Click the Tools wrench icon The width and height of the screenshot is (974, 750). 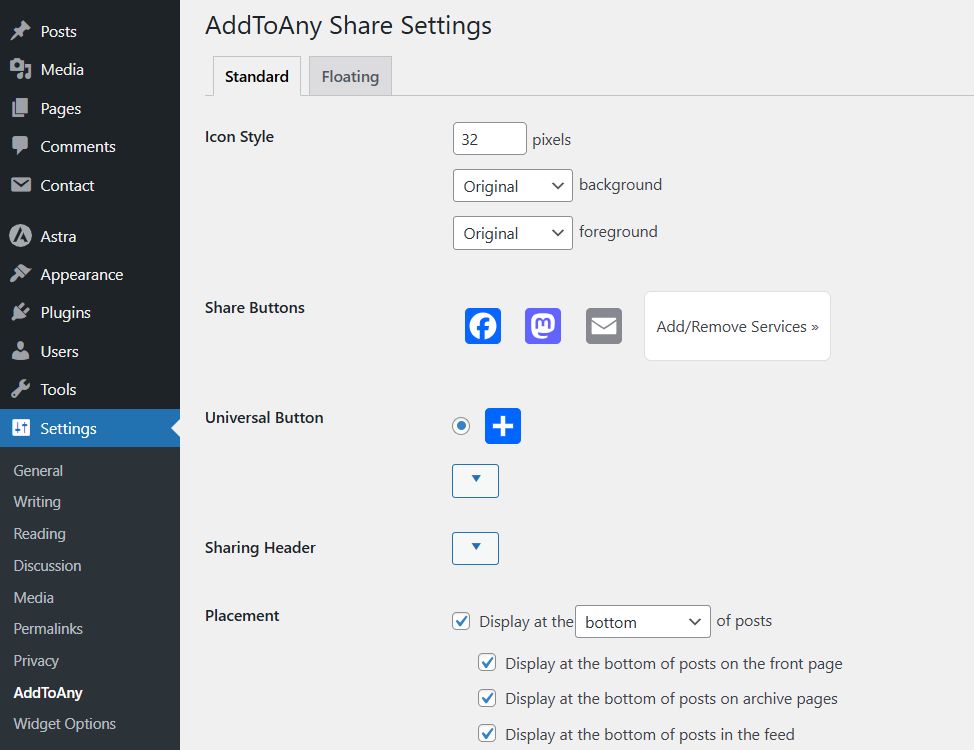[20, 390]
